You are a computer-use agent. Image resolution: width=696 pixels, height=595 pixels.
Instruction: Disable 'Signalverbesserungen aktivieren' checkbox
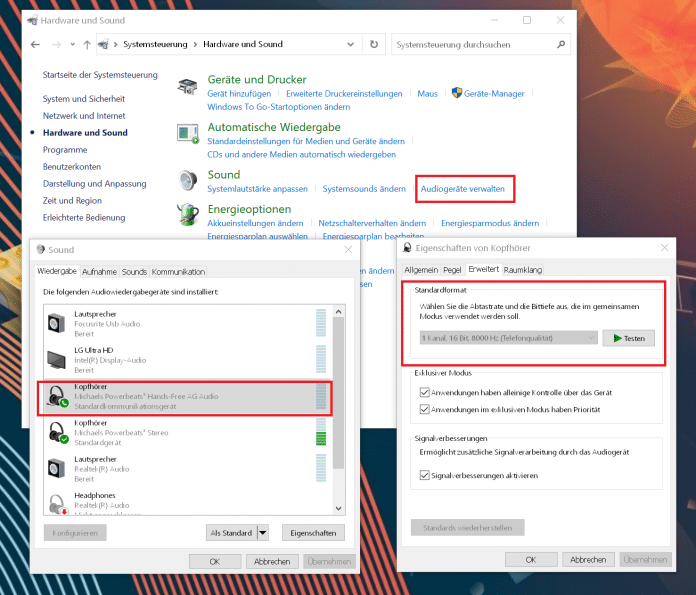tap(424, 475)
